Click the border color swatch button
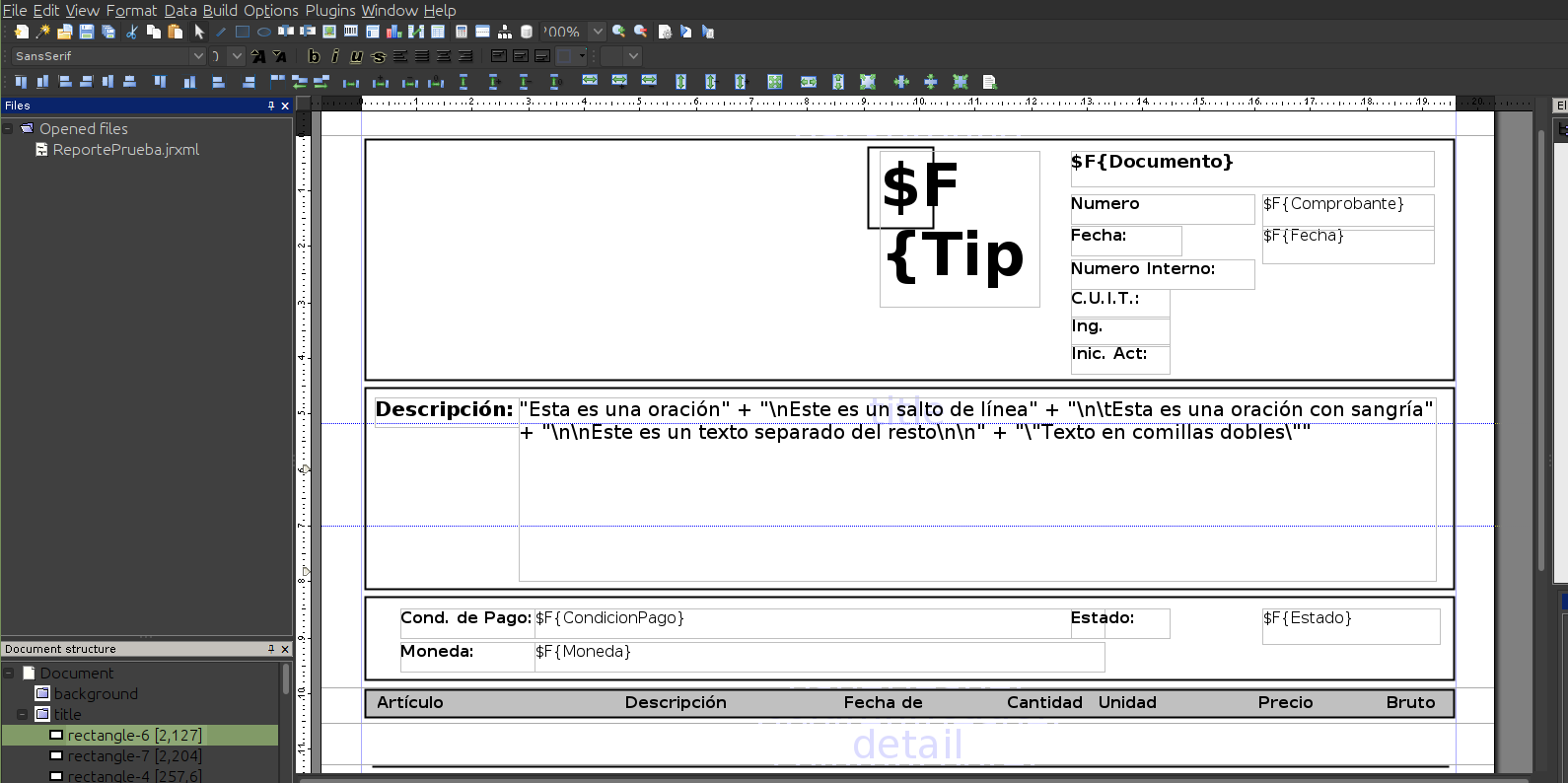Viewport: 1568px width, 783px height. click(566, 56)
